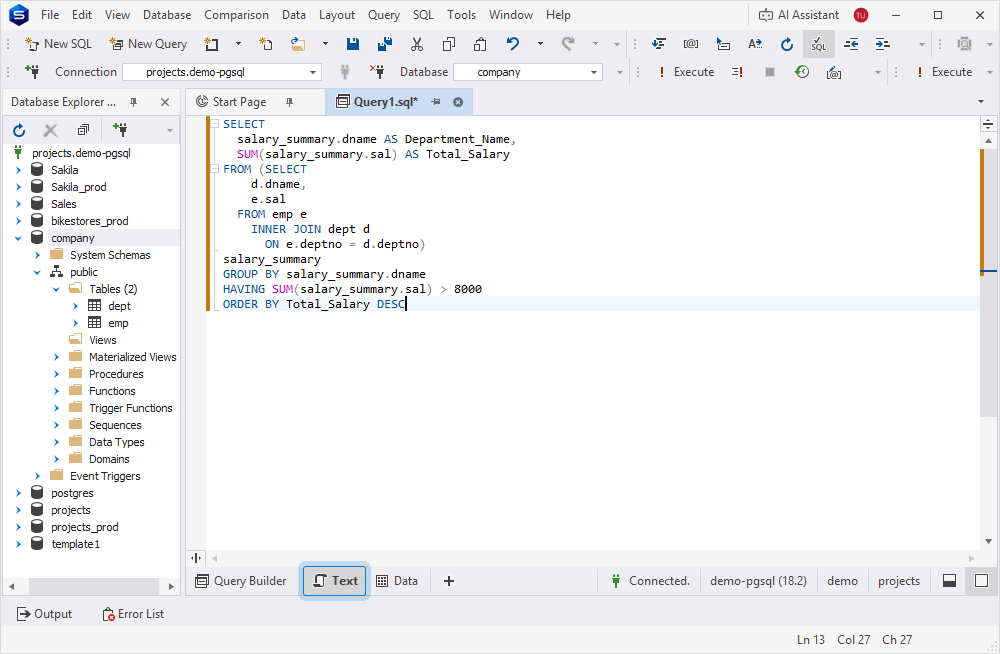The image size is (1000, 654).
Task: Refresh the Database Explorer tree
Action: [x=19, y=131]
